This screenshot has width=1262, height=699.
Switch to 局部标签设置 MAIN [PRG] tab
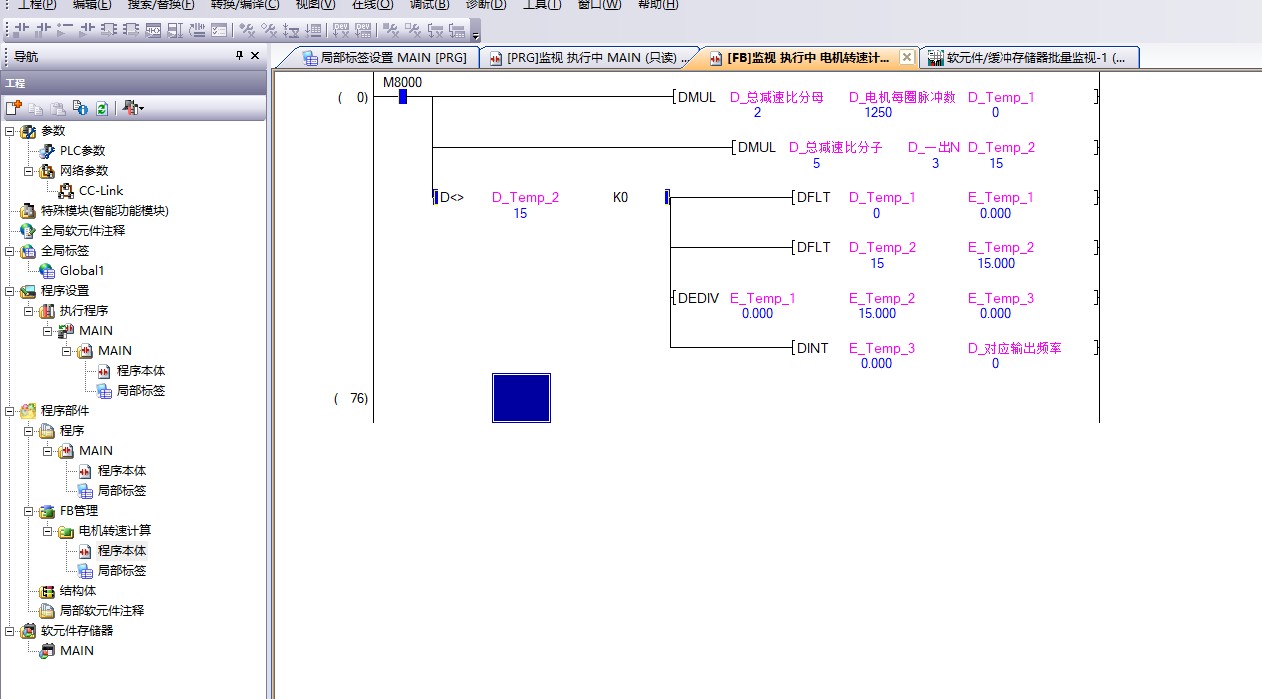click(384, 58)
